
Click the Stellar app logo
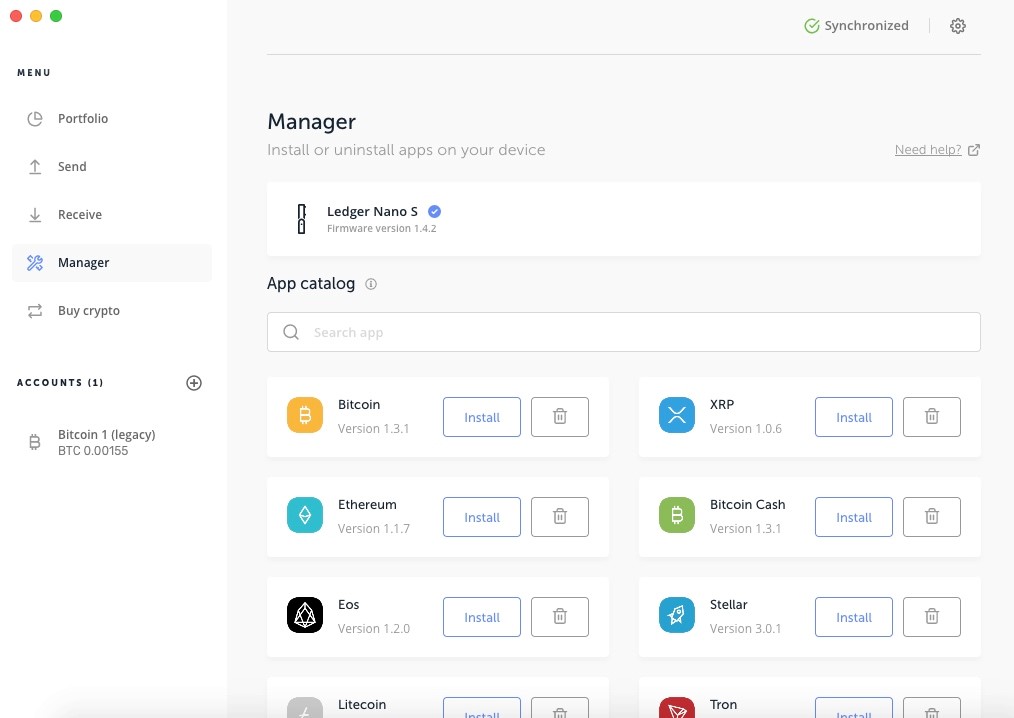(x=676, y=615)
